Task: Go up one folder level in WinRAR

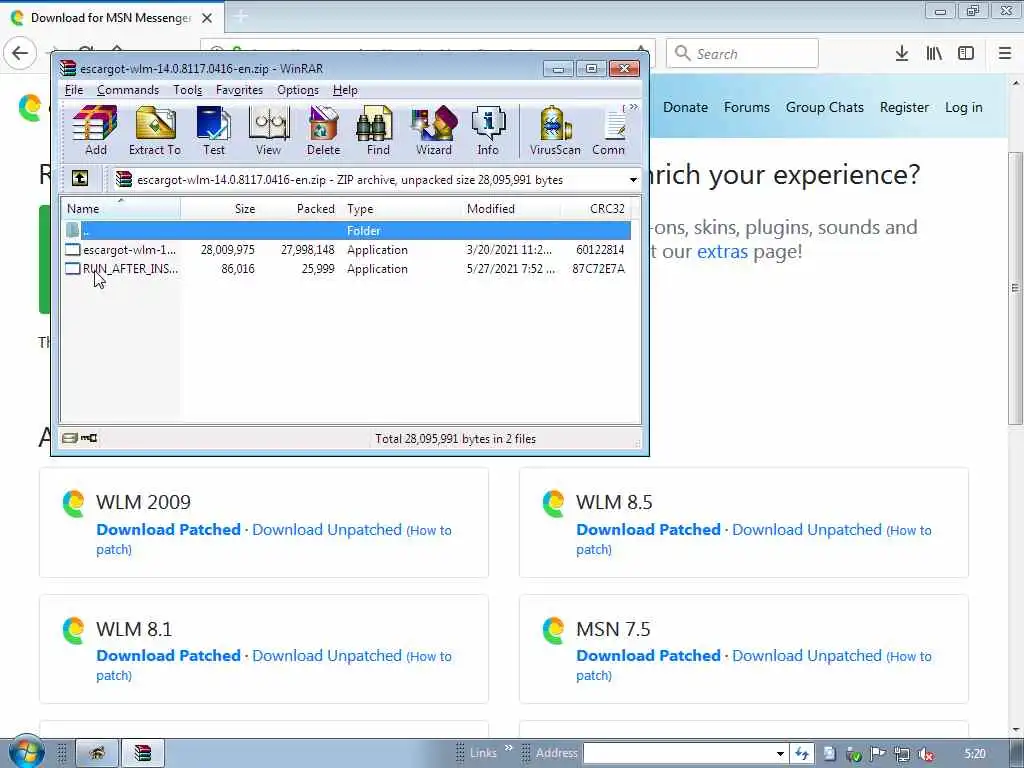Action: [80, 178]
